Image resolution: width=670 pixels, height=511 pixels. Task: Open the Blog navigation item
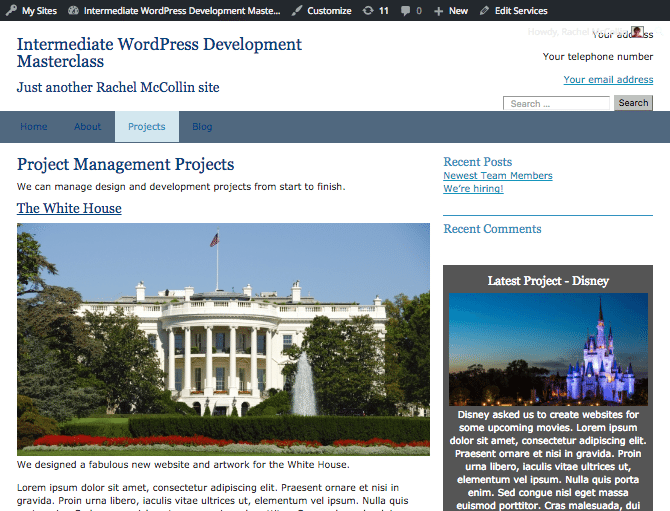click(202, 127)
